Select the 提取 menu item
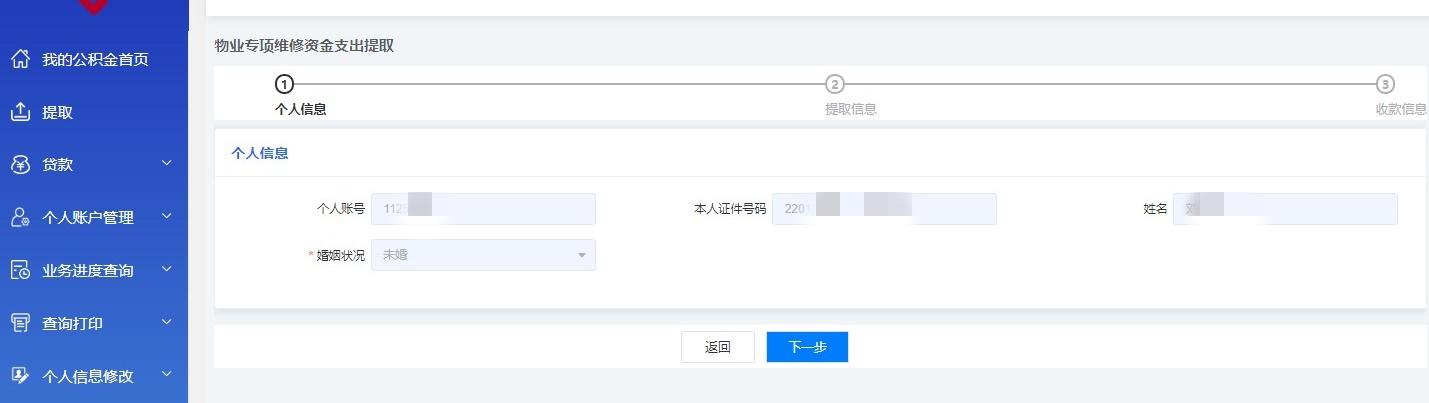The image size is (1429, 403). (57, 113)
